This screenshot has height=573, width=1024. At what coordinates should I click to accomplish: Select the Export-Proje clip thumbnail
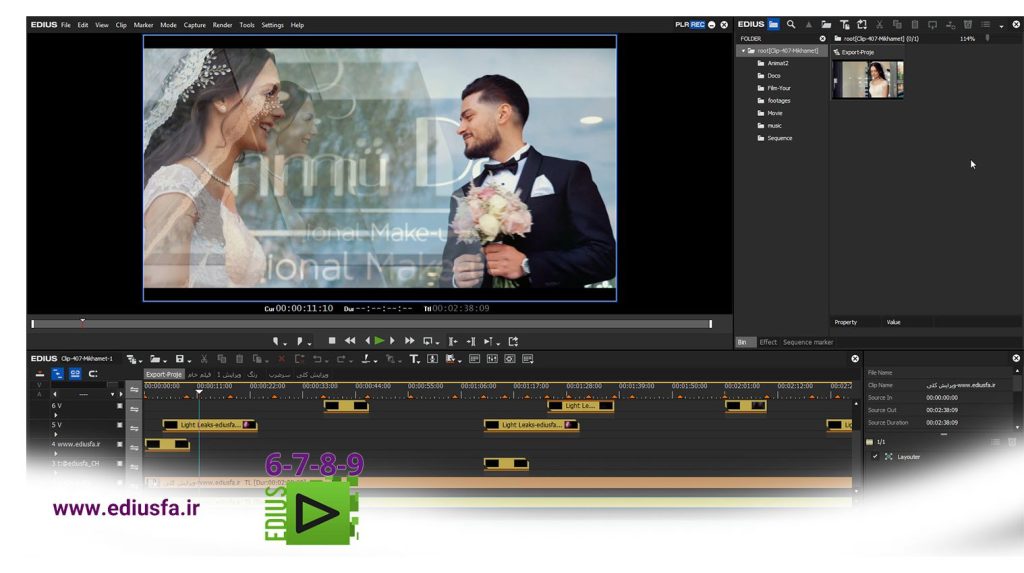coord(868,80)
